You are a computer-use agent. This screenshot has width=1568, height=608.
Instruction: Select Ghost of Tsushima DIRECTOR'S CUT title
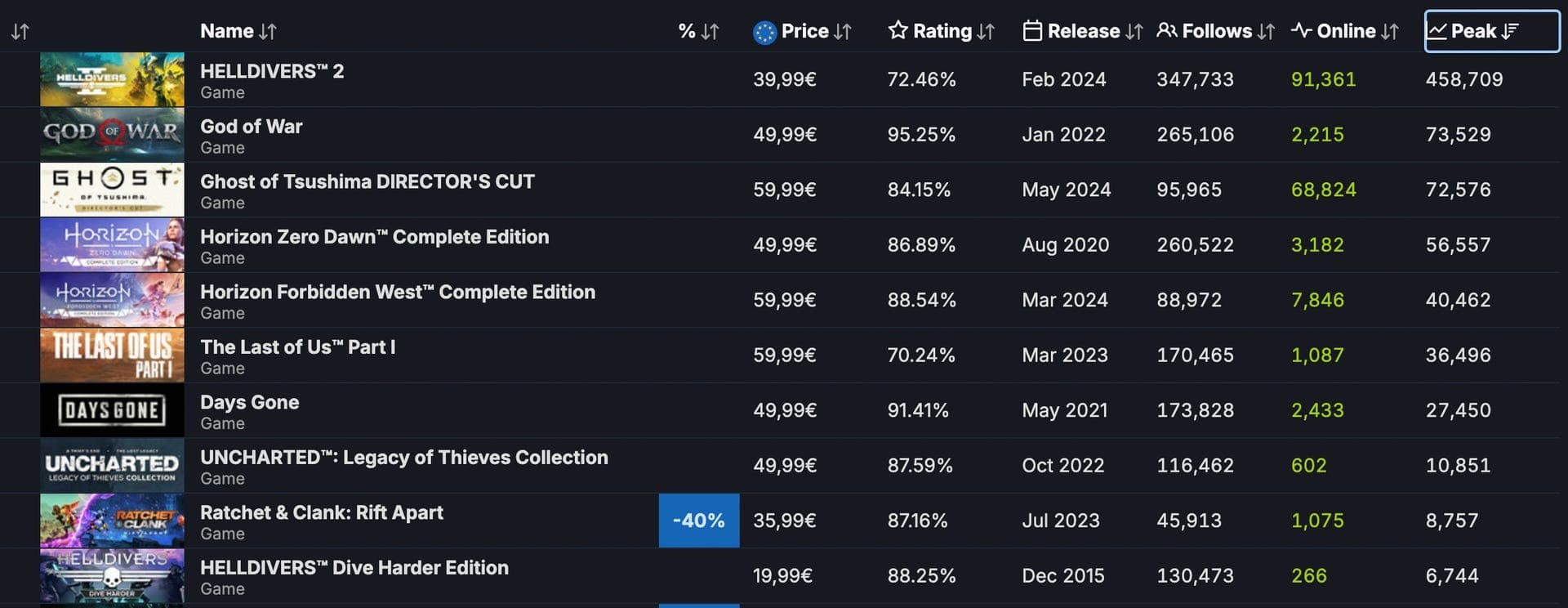click(367, 181)
